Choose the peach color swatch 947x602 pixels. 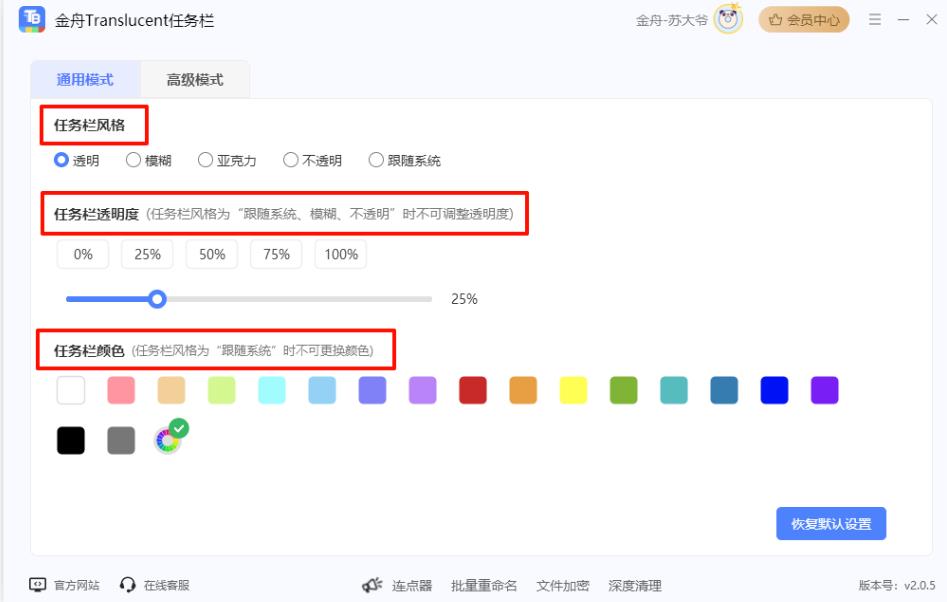pyautogui.click(x=171, y=390)
